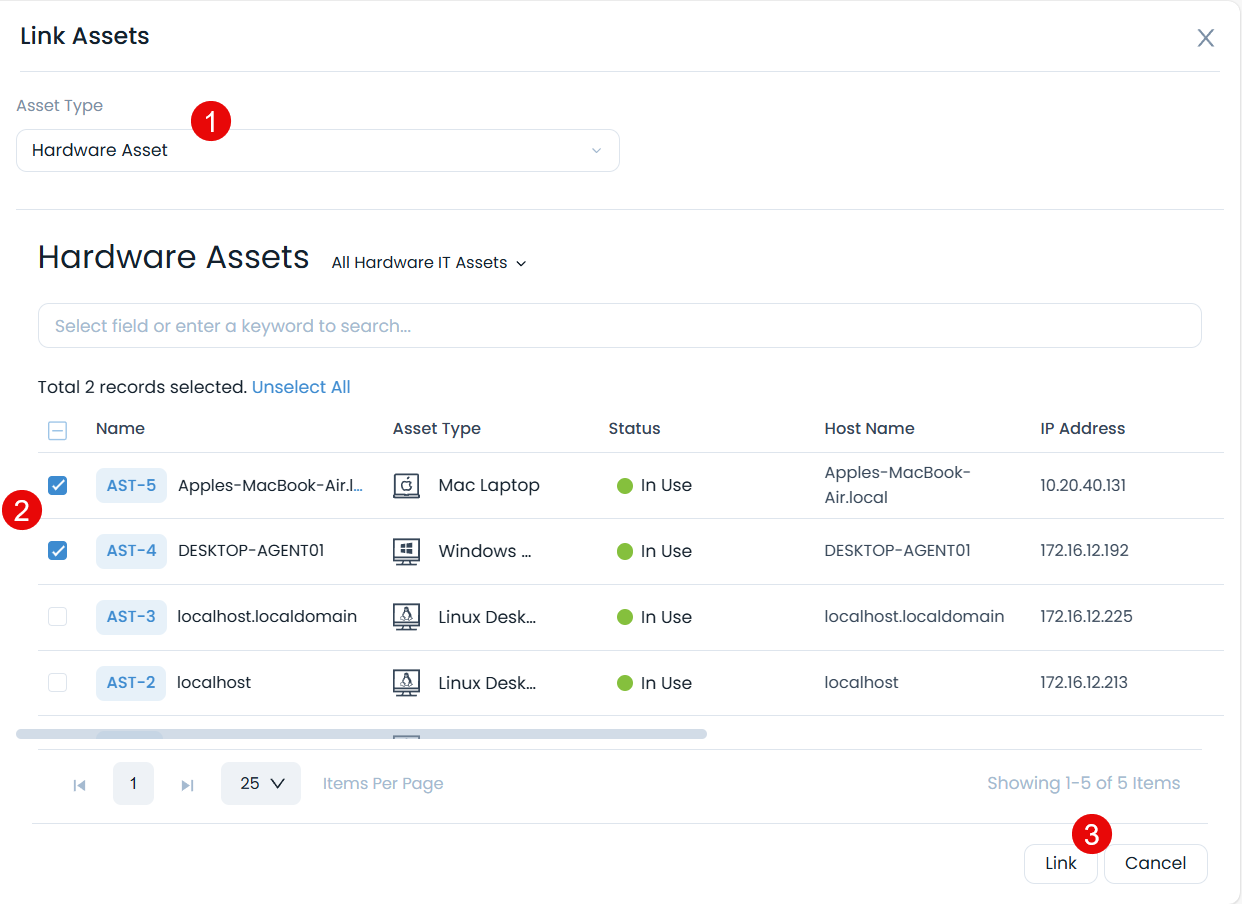Uncheck the AST-4 DESKTOP-AGENT01 checkbox
The width and height of the screenshot is (1242, 904).
[x=58, y=551]
